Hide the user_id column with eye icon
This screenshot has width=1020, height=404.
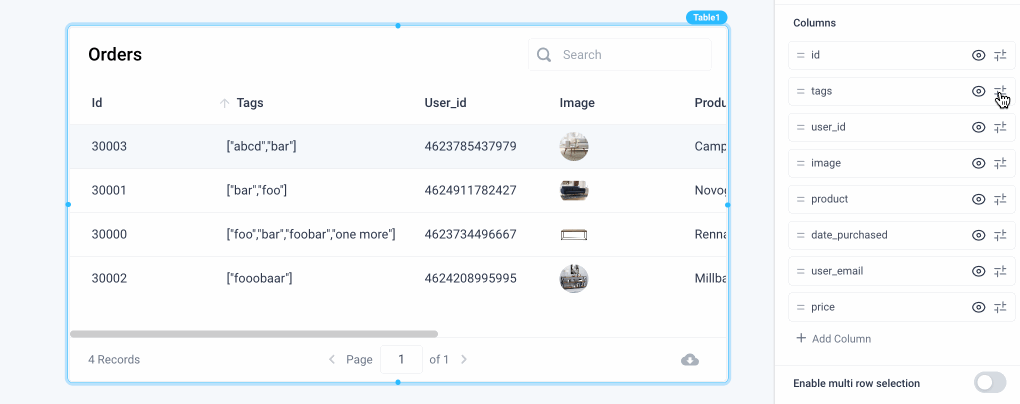click(978, 128)
